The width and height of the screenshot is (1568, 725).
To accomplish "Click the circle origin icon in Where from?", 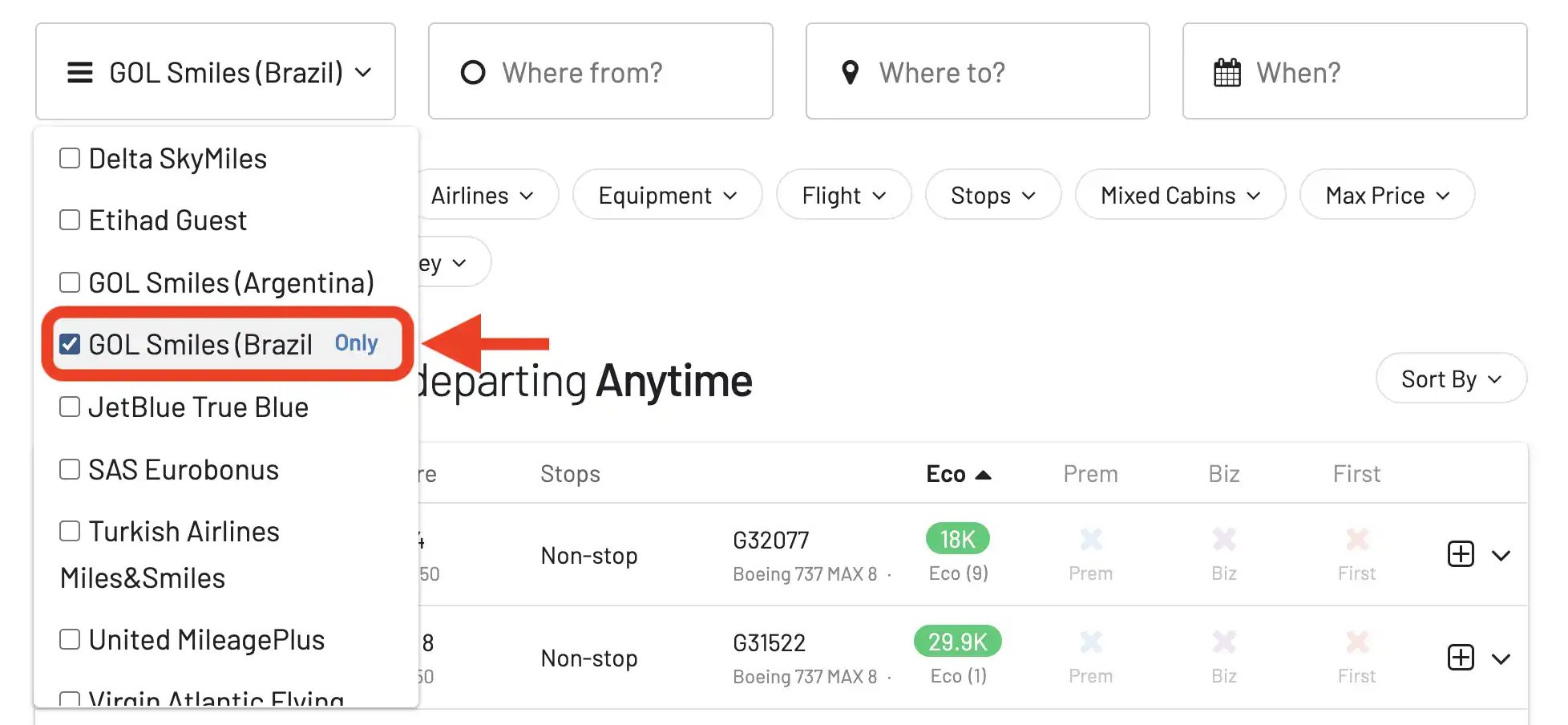I will [473, 73].
